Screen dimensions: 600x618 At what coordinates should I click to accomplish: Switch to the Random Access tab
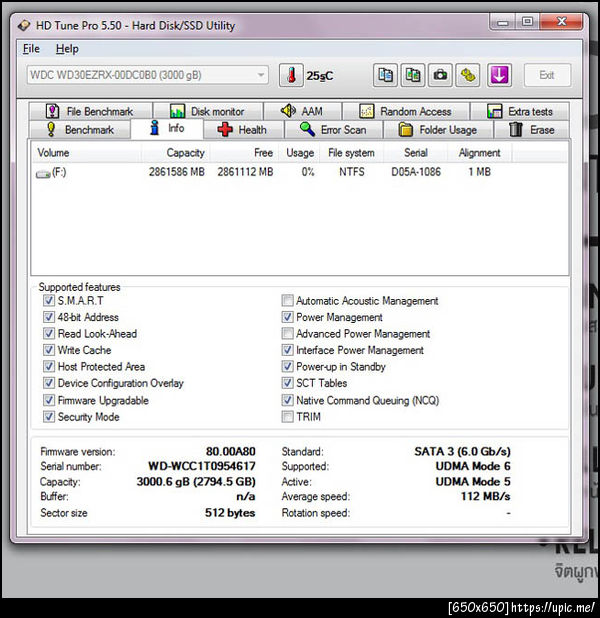(x=406, y=111)
